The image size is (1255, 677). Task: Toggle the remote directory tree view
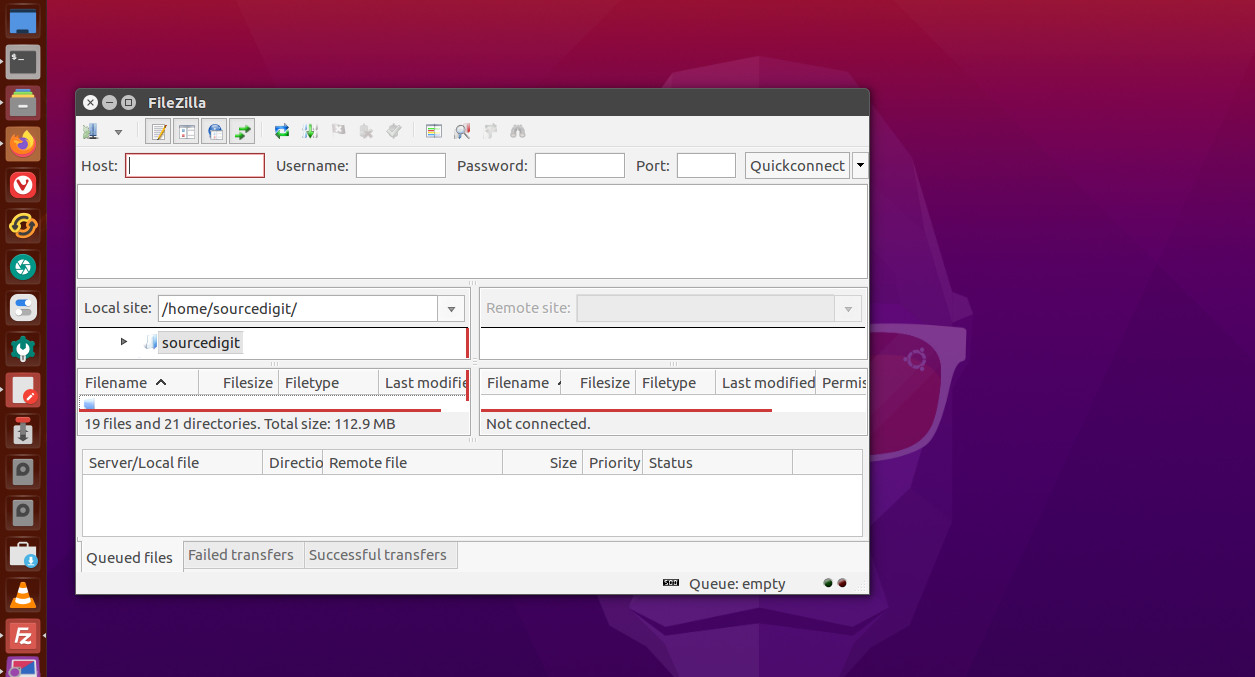tap(215, 131)
